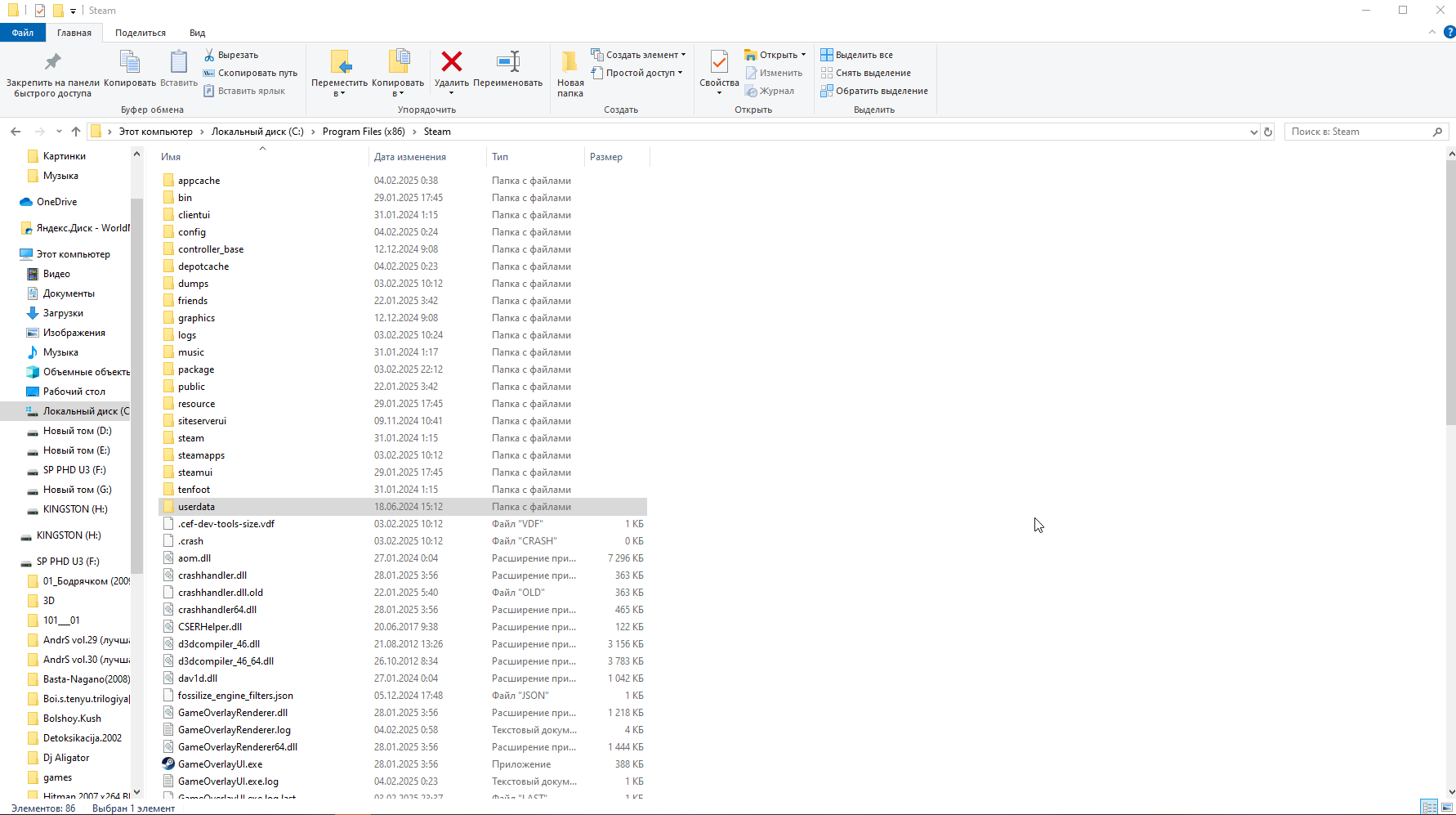Open Загрузки in the navigation pane
1456x815 pixels.
[63, 313]
